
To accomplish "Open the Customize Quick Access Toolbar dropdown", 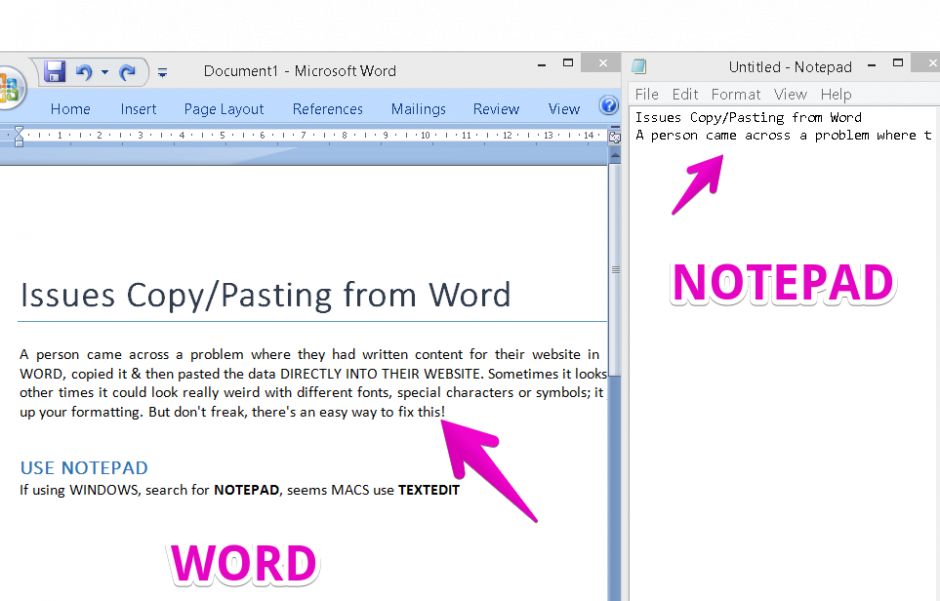I will (x=162, y=72).
